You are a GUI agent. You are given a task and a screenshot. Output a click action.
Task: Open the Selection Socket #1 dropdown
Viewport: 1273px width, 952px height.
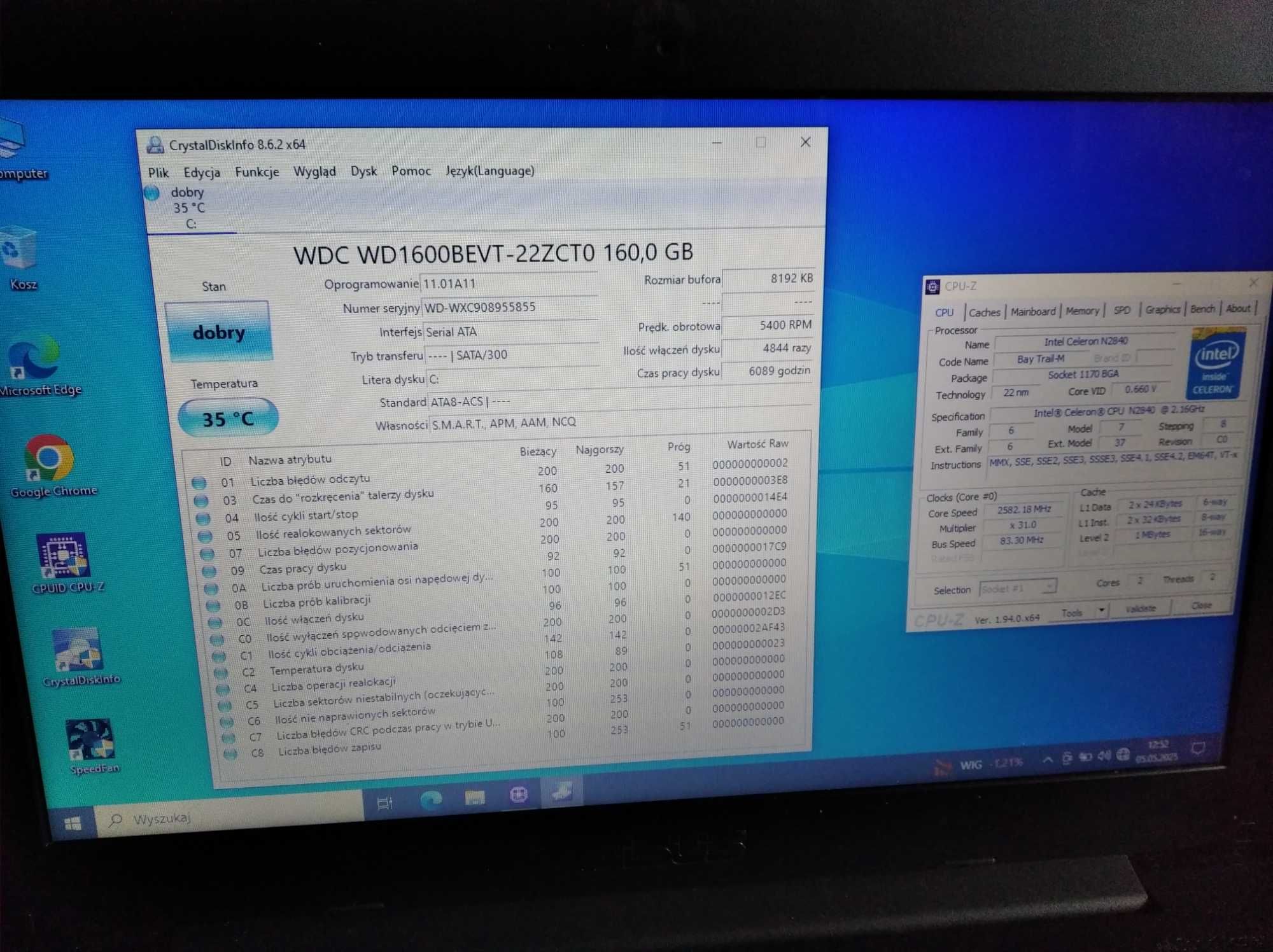coord(1017,588)
